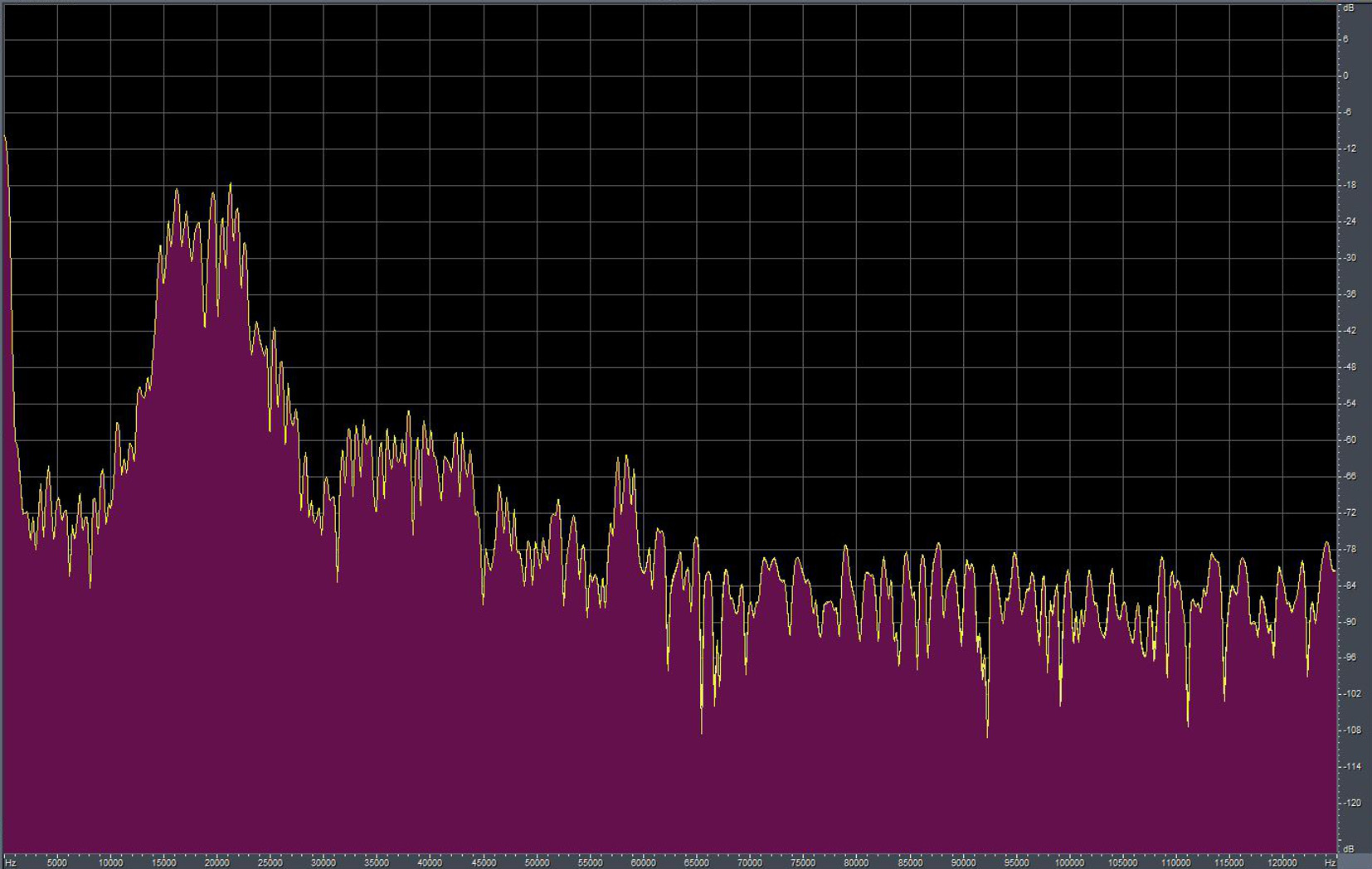Select the 40000 Hz axis label
The image size is (1372, 869).
pos(430,863)
